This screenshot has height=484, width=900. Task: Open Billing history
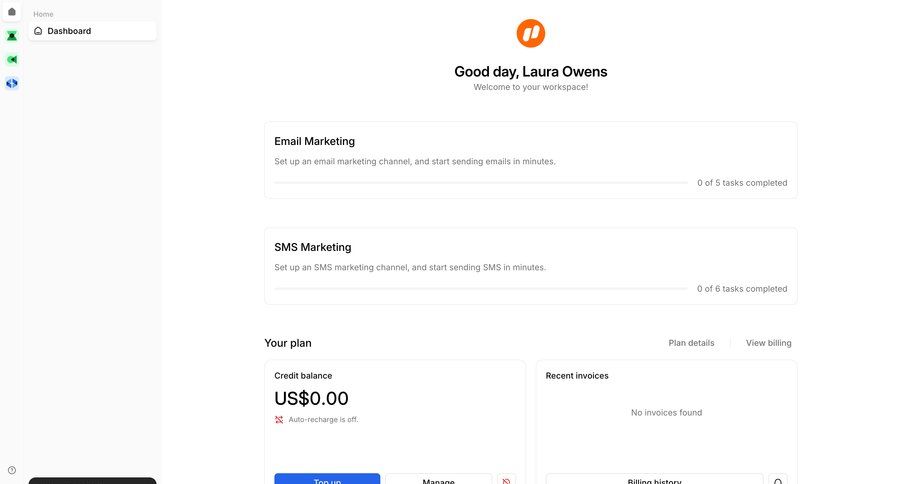click(x=654, y=480)
